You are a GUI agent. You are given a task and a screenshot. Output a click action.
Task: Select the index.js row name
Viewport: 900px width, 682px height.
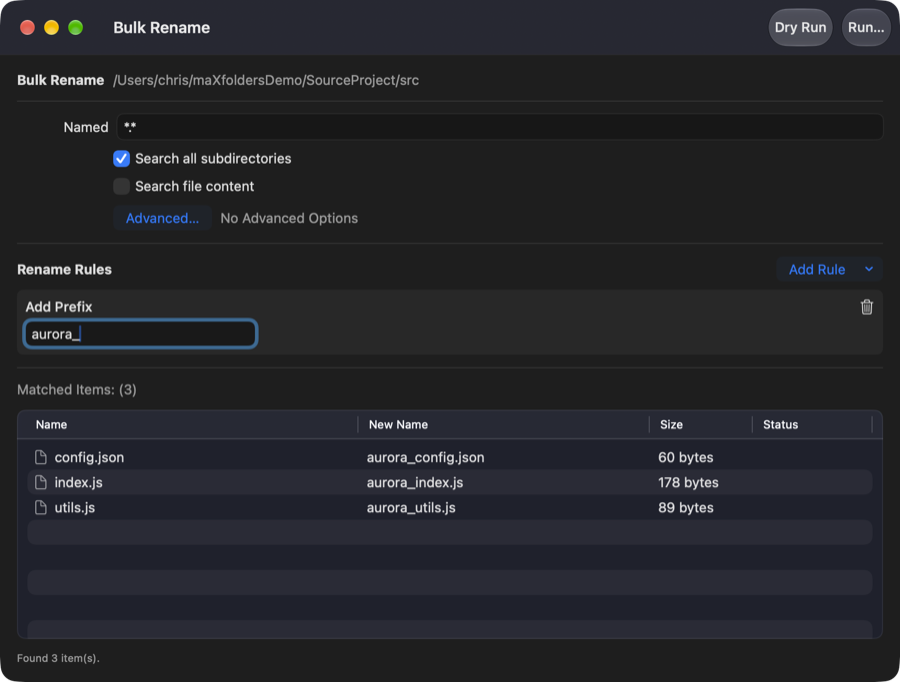click(x=79, y=483)
